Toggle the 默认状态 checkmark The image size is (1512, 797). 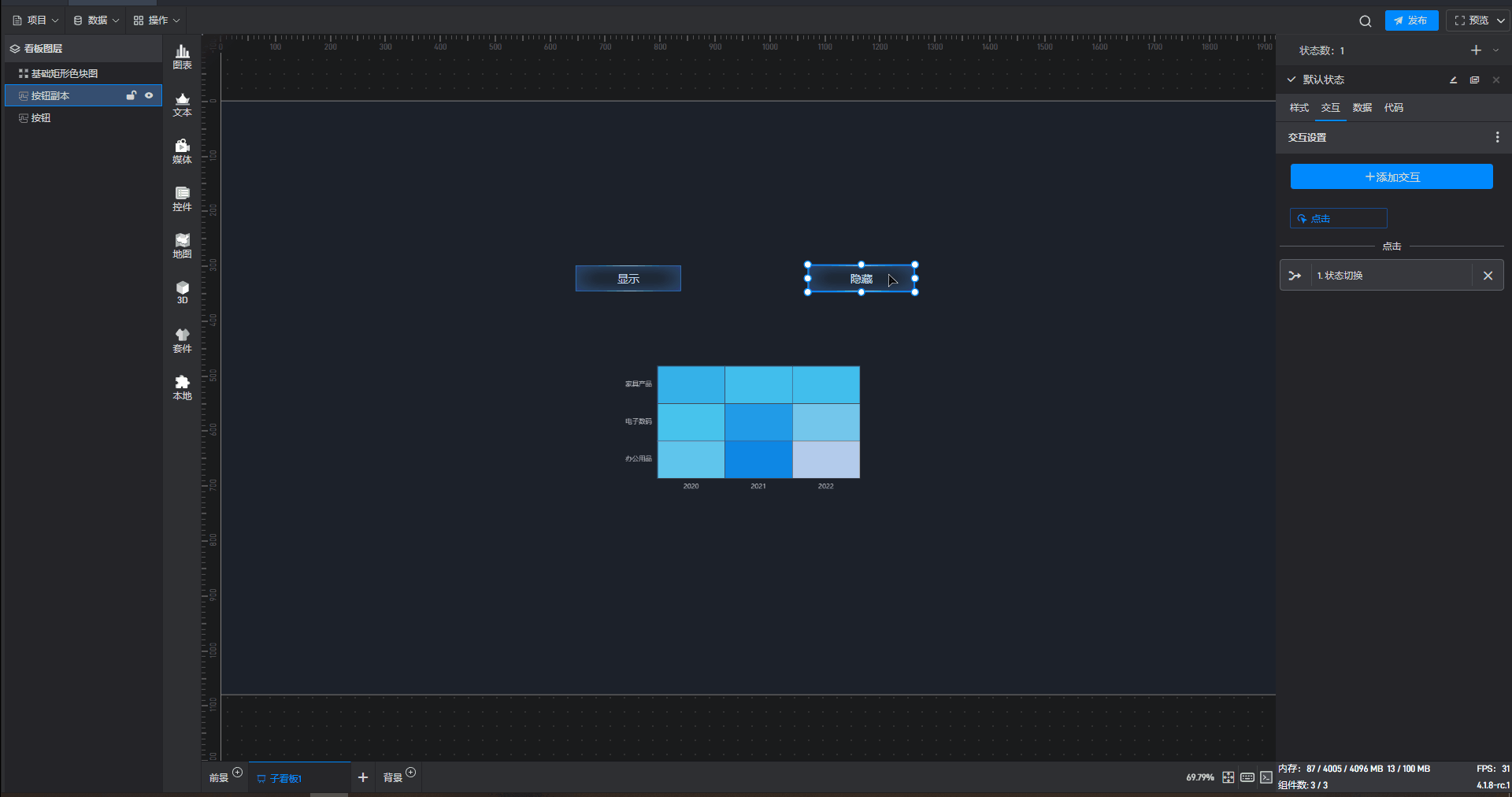tap(1291, 80)
